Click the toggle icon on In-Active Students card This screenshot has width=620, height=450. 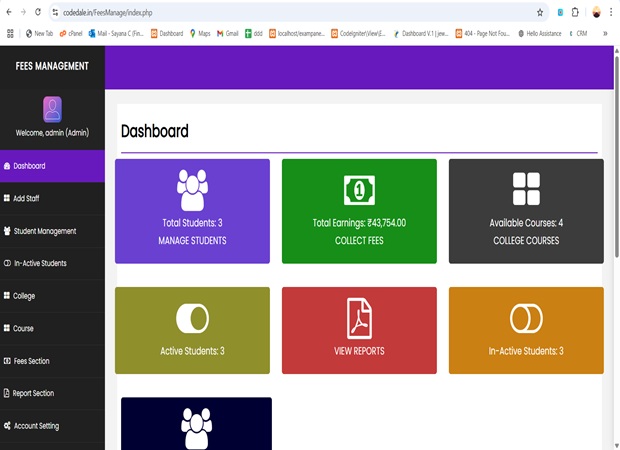click(526, 318)
